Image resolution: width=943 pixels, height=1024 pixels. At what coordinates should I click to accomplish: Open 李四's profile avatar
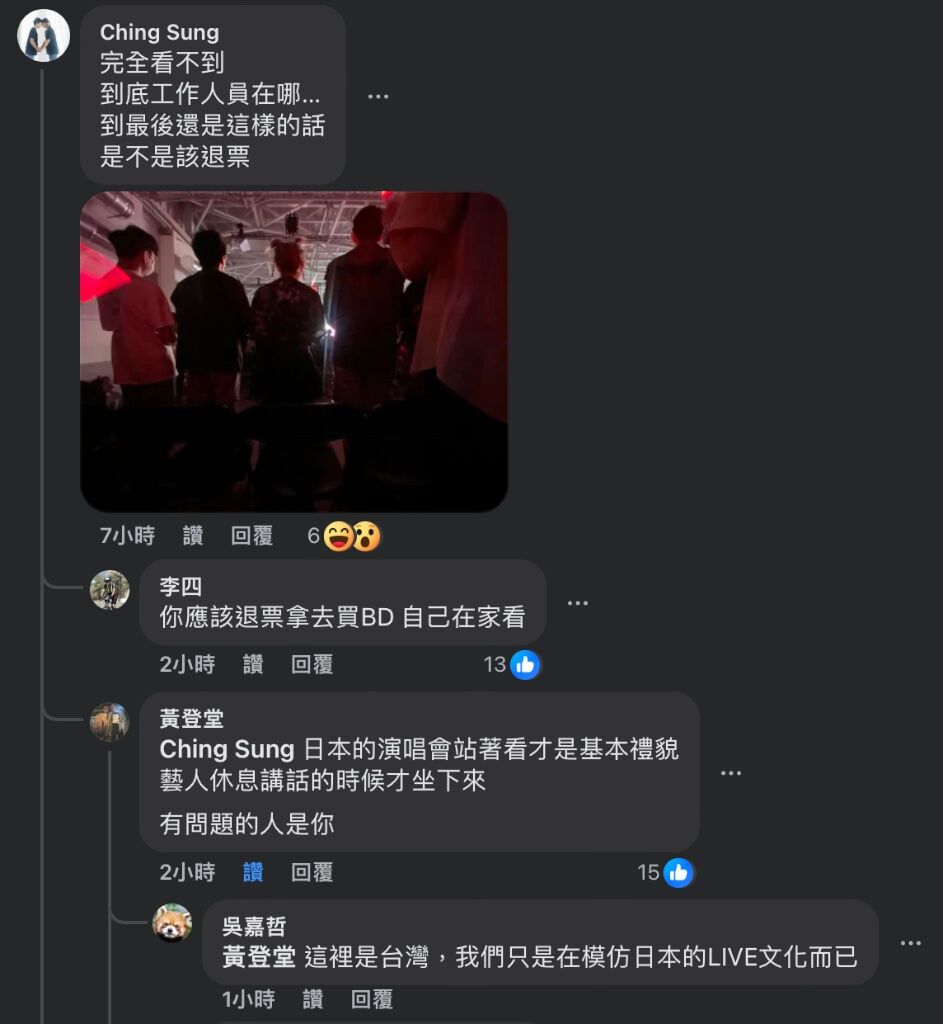tap(110, 590)
